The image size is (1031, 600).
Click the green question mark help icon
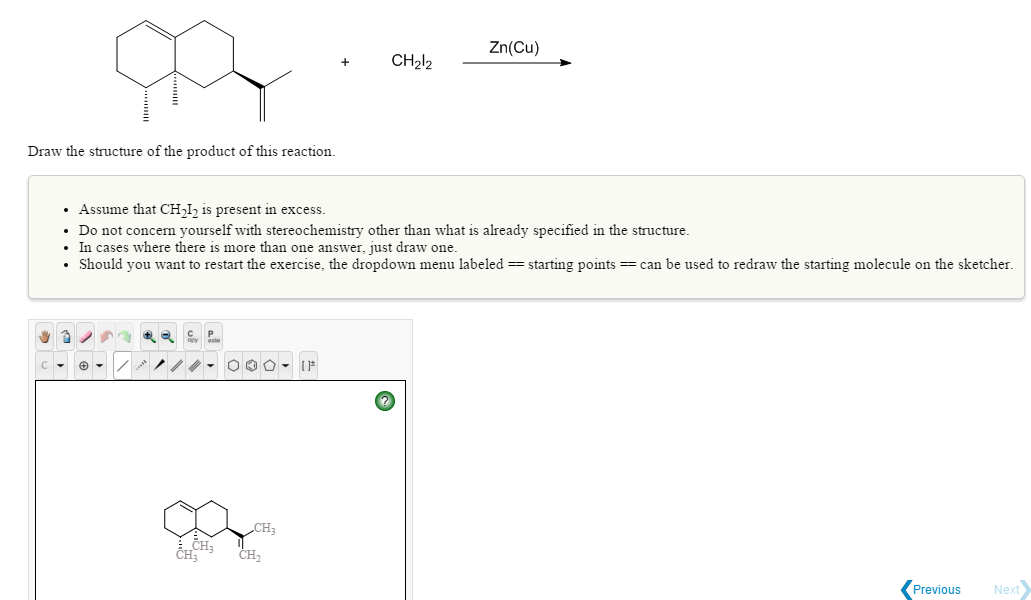click(384, 401)
